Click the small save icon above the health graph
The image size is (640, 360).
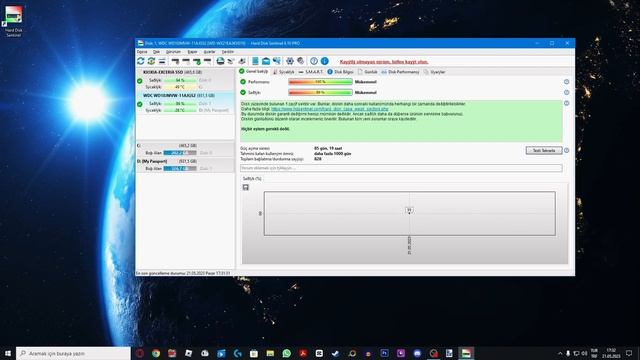pyautogui.click(x=246, y=187)
